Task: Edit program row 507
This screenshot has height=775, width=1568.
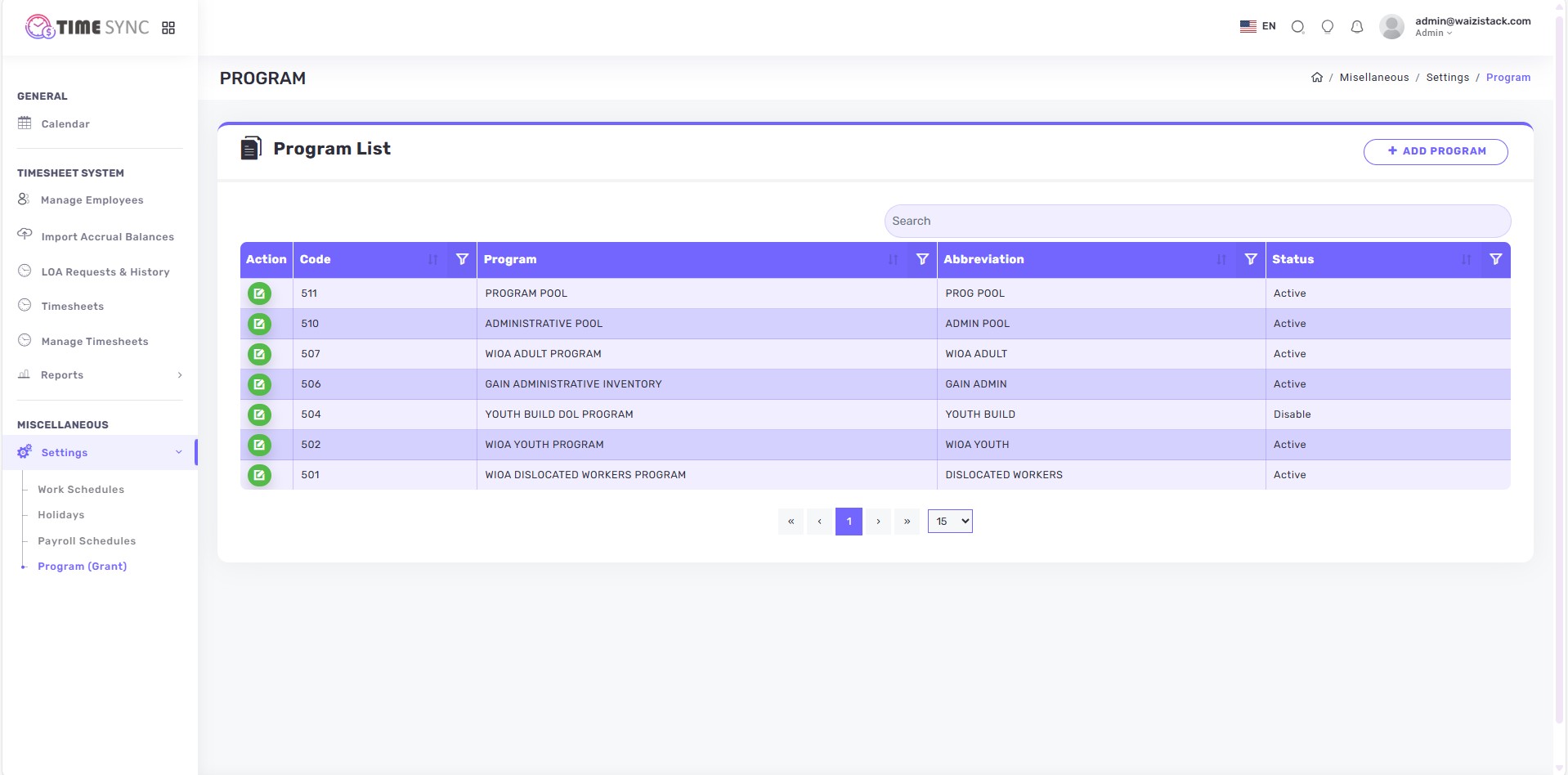Action: 259,354
